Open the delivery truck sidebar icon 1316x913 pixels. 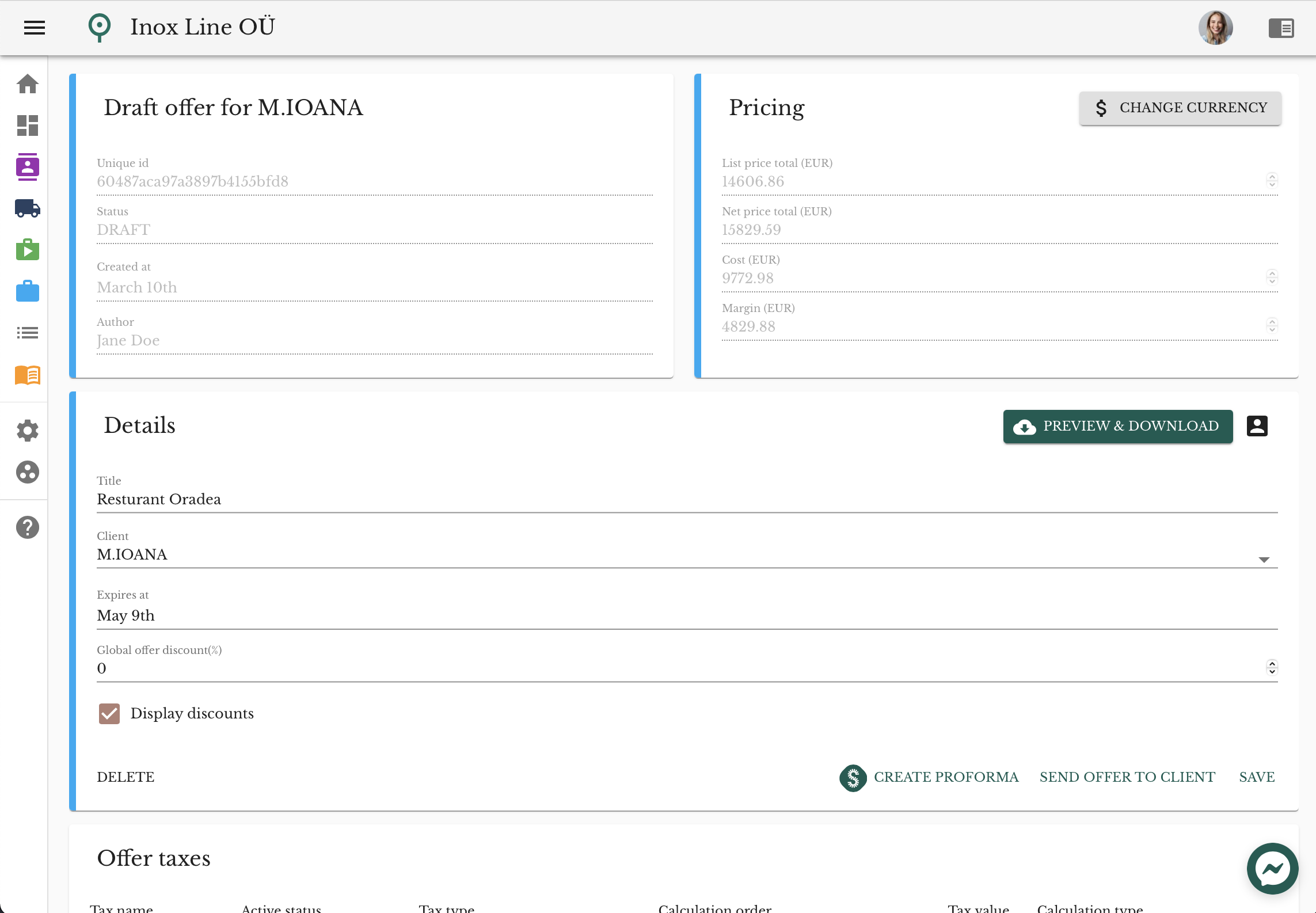27,208
